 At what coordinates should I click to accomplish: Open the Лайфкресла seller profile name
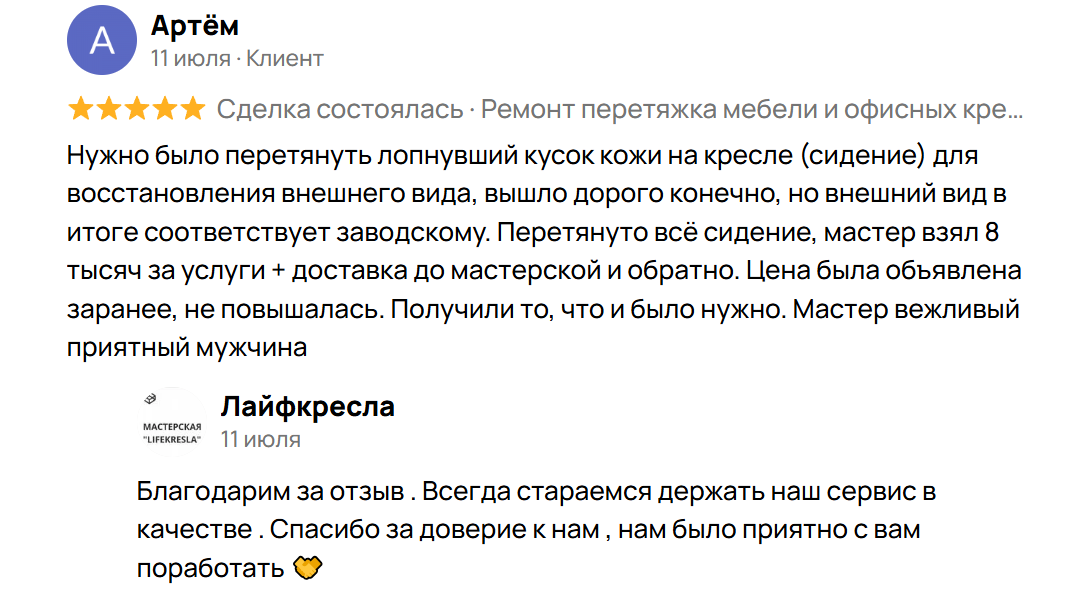(307, 407)
